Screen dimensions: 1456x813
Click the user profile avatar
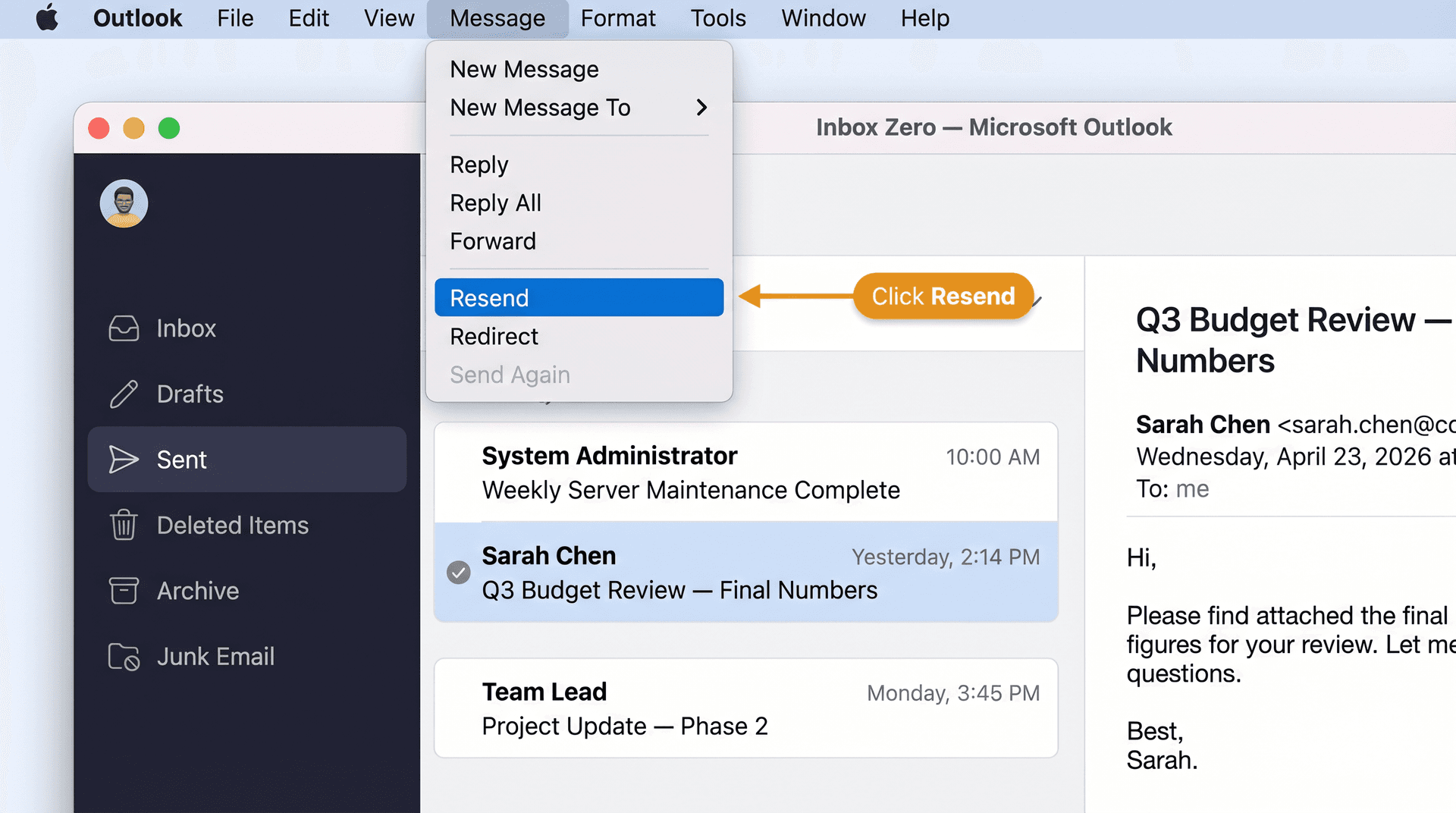[123, 203]
